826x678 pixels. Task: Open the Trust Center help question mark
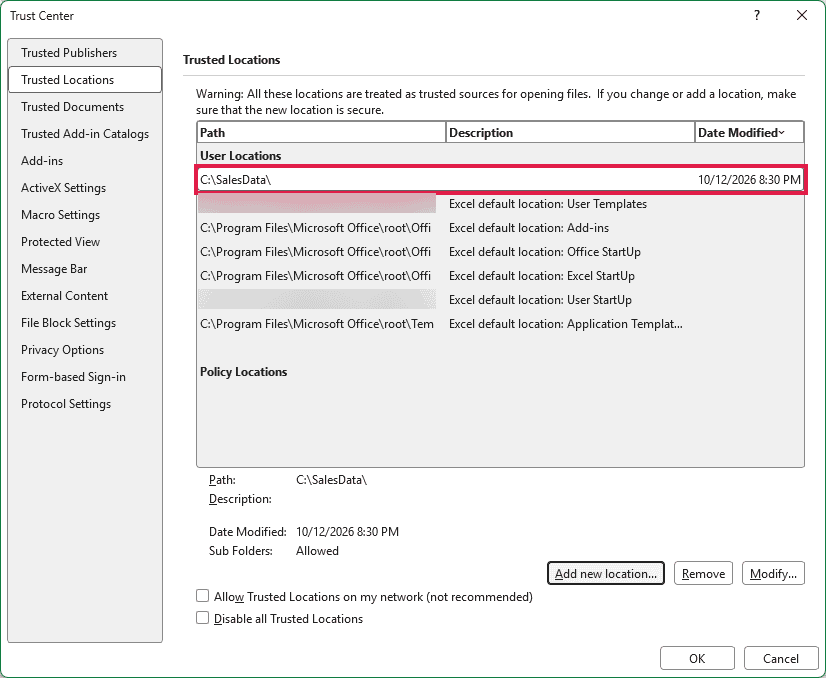[x=757, y=15]
